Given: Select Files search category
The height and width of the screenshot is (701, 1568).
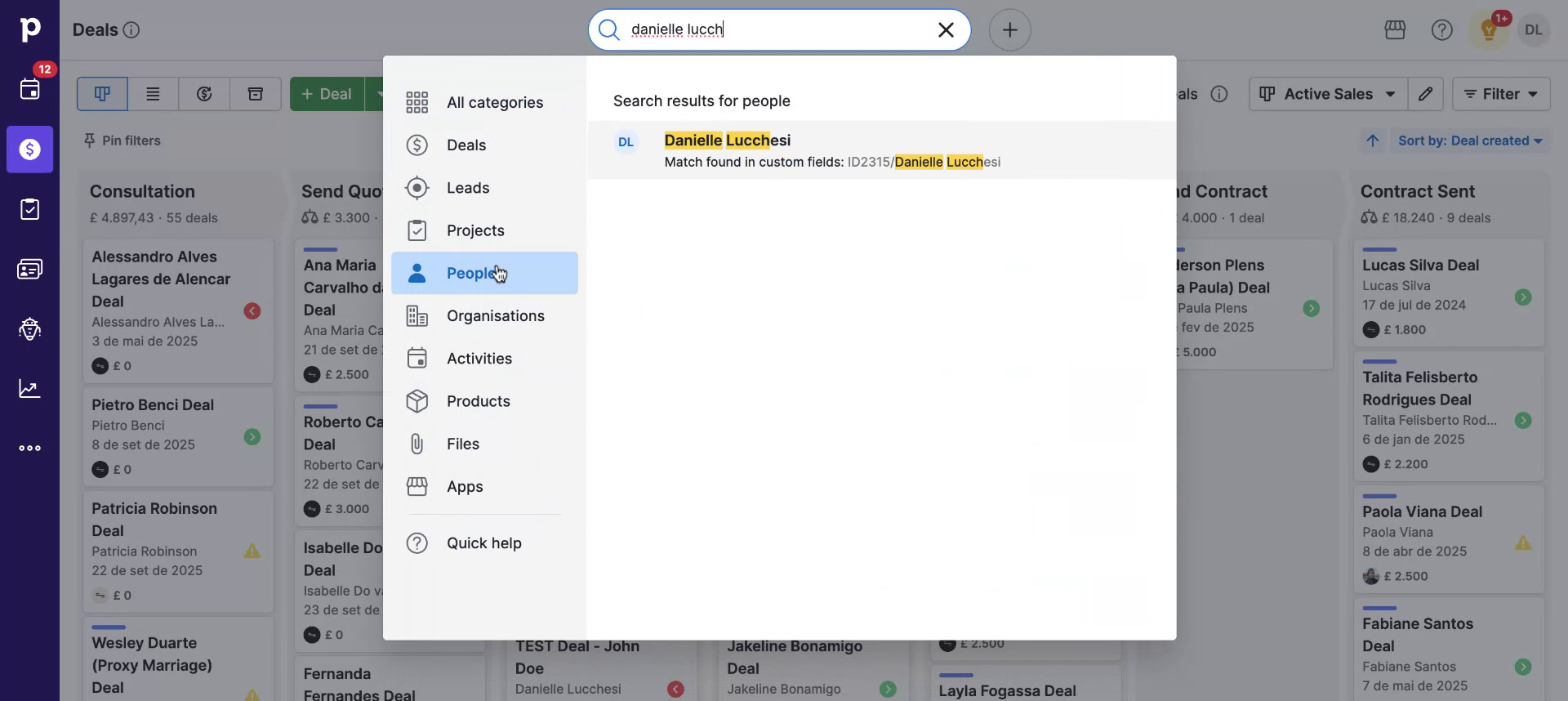Looking at the screenshot, I should pos(484,444).
